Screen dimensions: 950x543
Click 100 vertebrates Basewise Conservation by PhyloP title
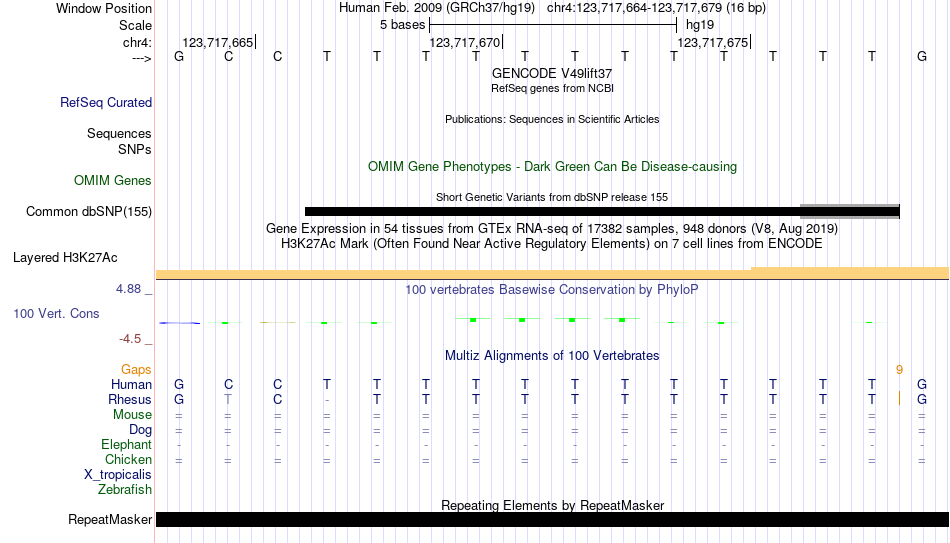click(552, 290)
